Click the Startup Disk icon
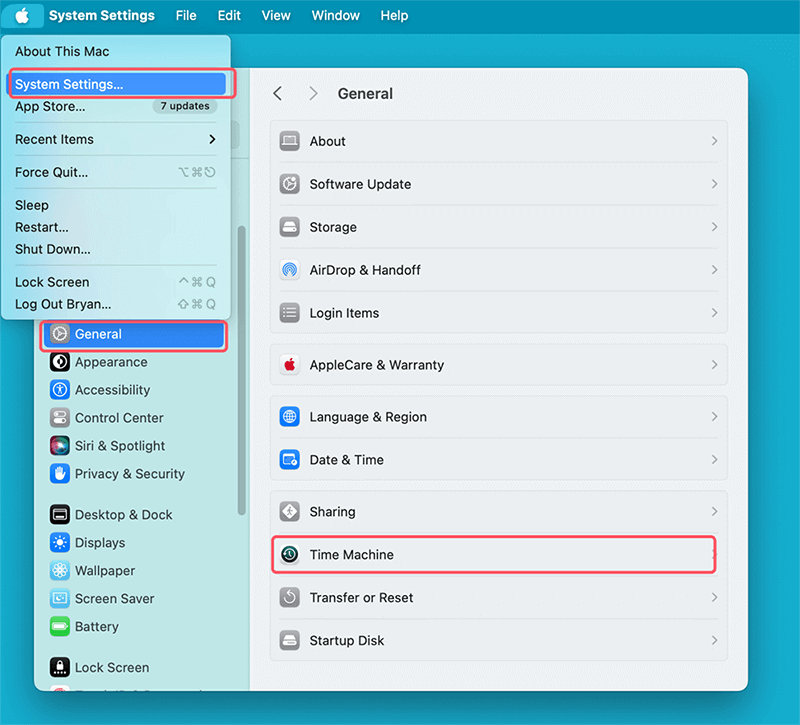Image resolution: width=800 pixels, height=725 pixels. [x=290, y=640]
